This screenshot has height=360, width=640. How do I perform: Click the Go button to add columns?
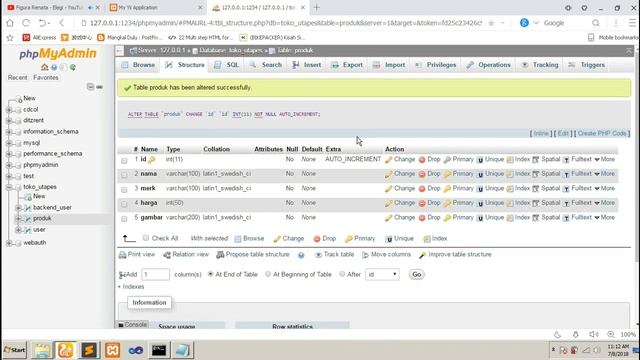(x=417, y=274)
